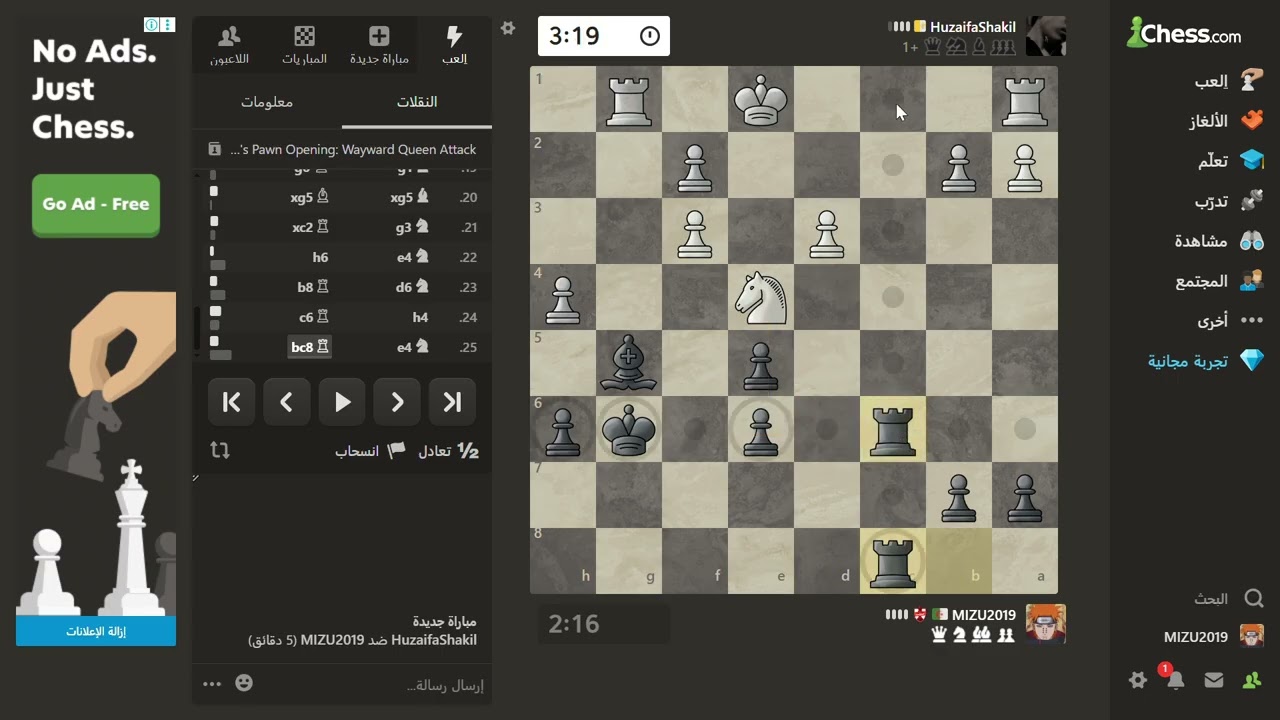This screenshot has width=1280, height=720.
Task: Select the highlighted bc8 move in the list
Action: (x=310, y=347)
